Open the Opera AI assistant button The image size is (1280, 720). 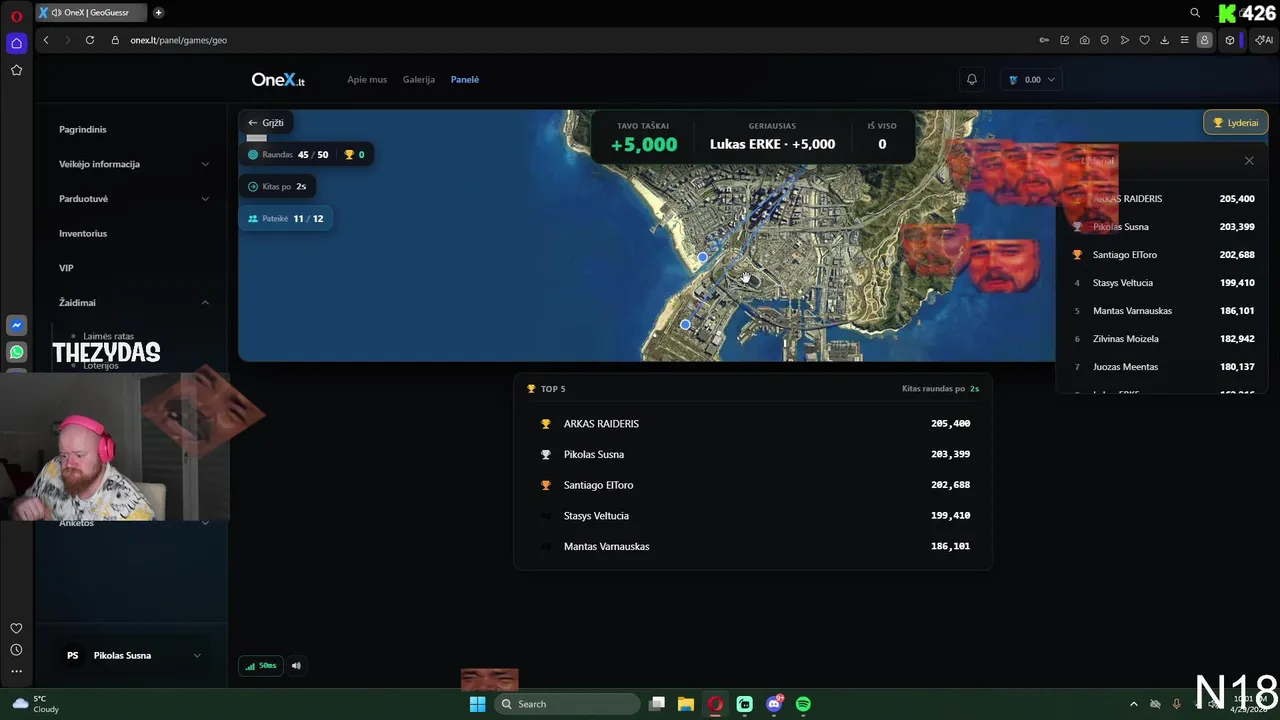click(1264, 40)
